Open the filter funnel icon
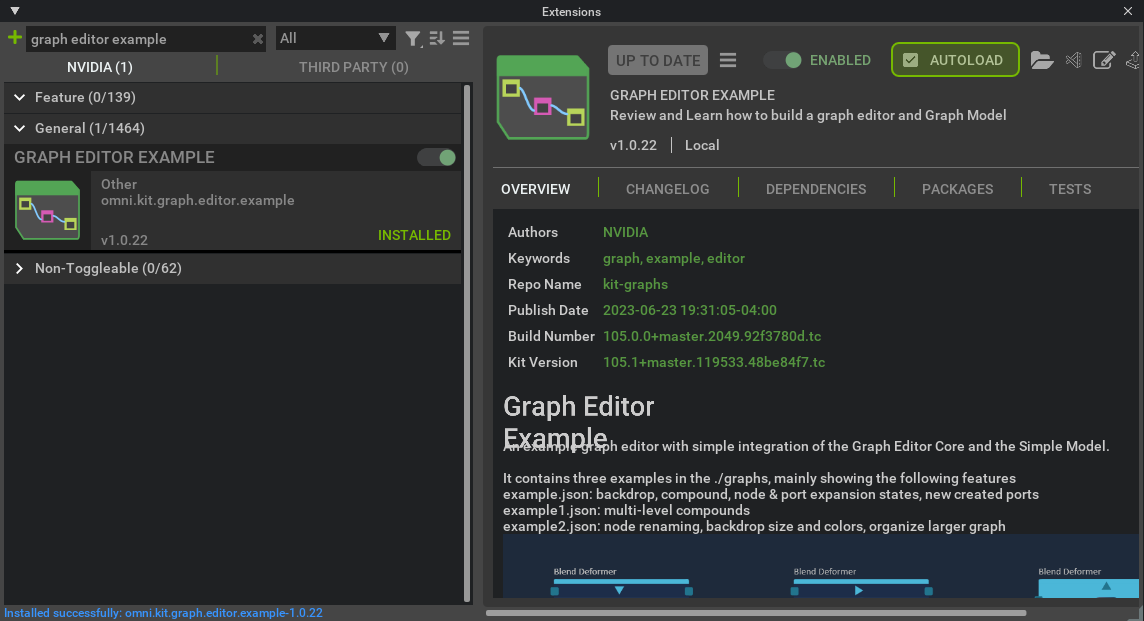This screenshot has height=621, width=1144. (x=413, y=39)
